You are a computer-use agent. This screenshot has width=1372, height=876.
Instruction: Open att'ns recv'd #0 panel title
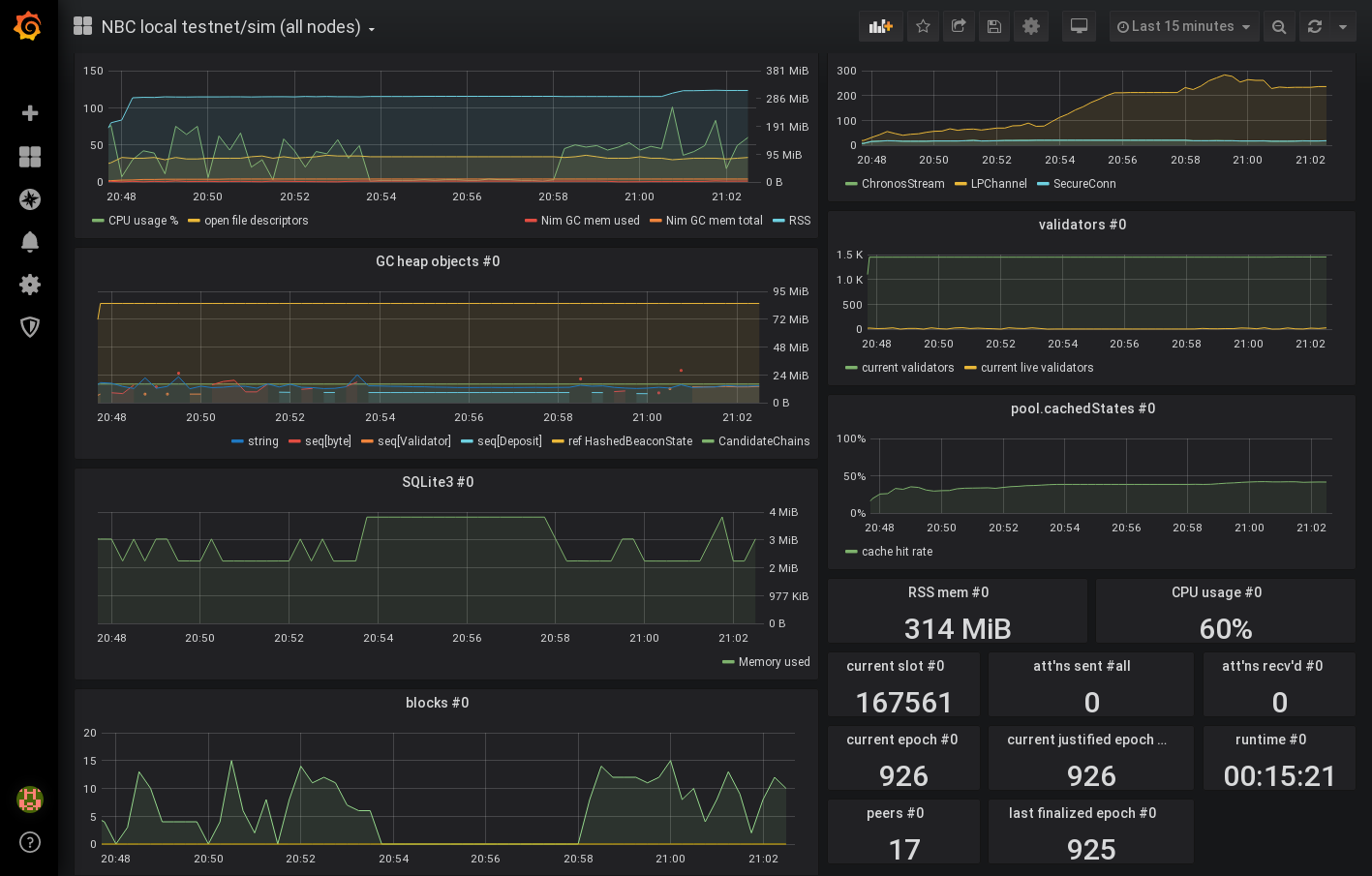(x=1272, y=666)
